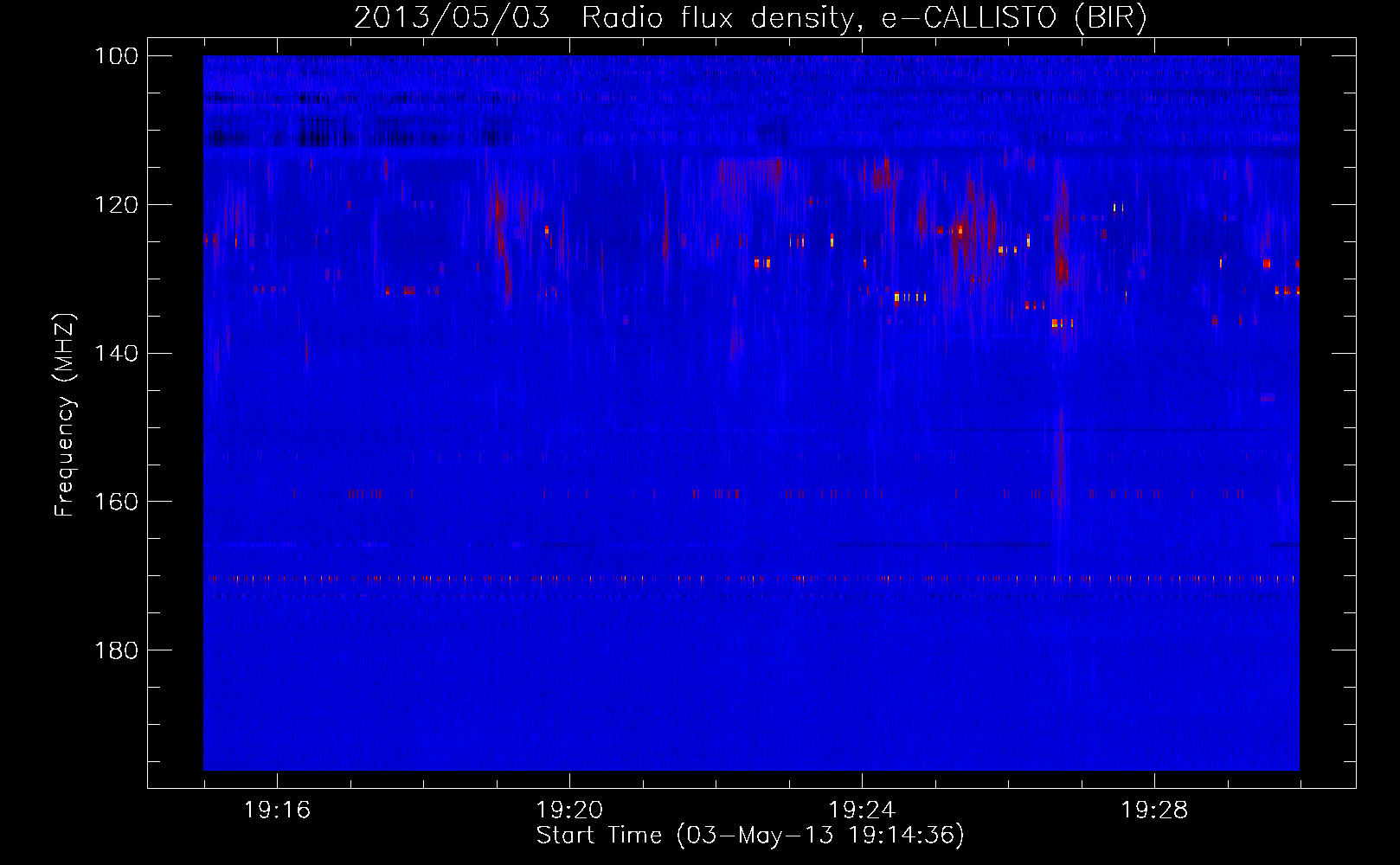The width and height of the screenshot is (1400, 865).
Task: Click the 'Frequency (MHZ)' axis label
Action: tap(65, 415)
